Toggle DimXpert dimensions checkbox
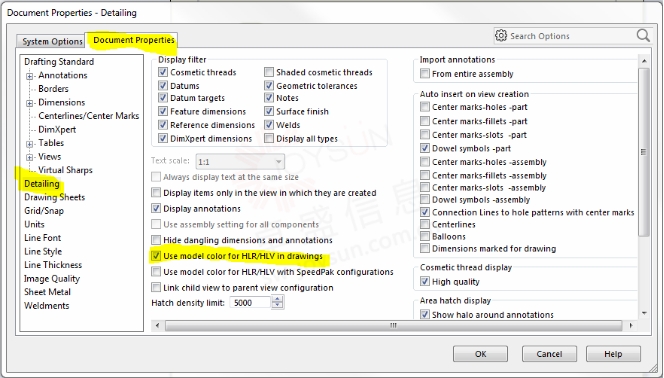Viewport: 664px width, 378px height. tap(163, 138)
